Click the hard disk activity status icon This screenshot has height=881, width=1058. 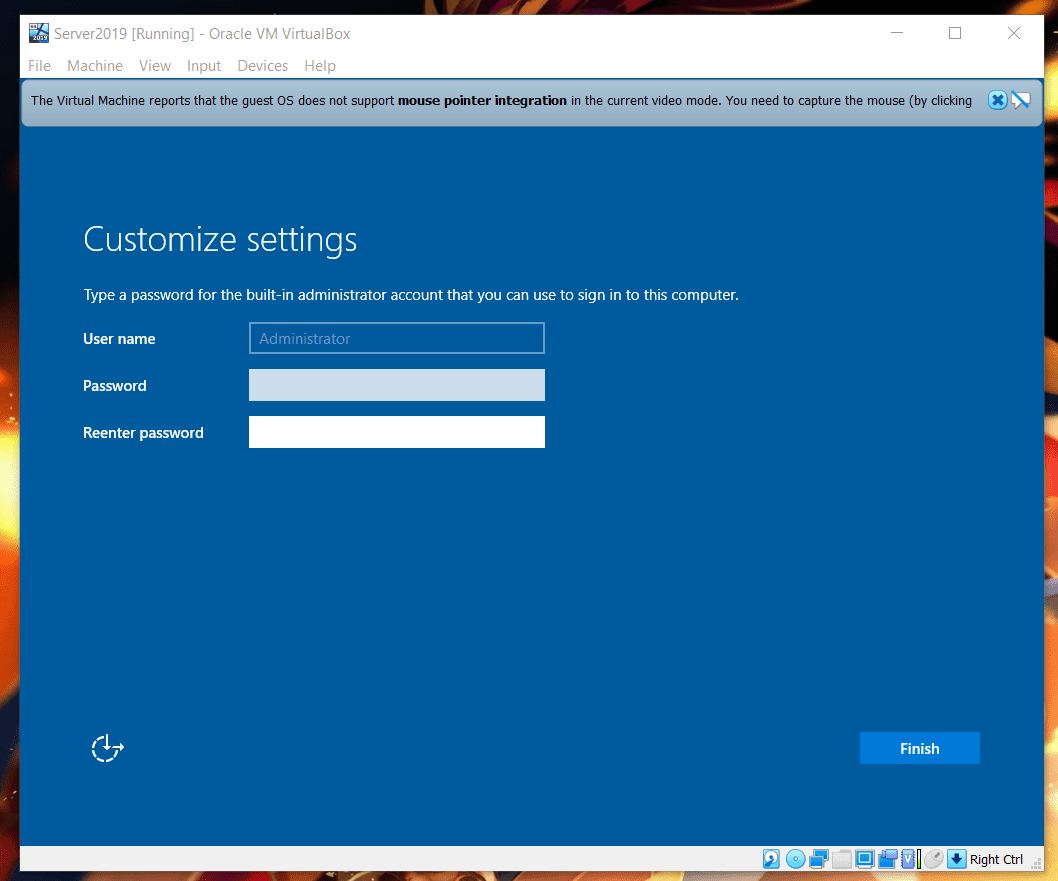(x=771, y=859)
